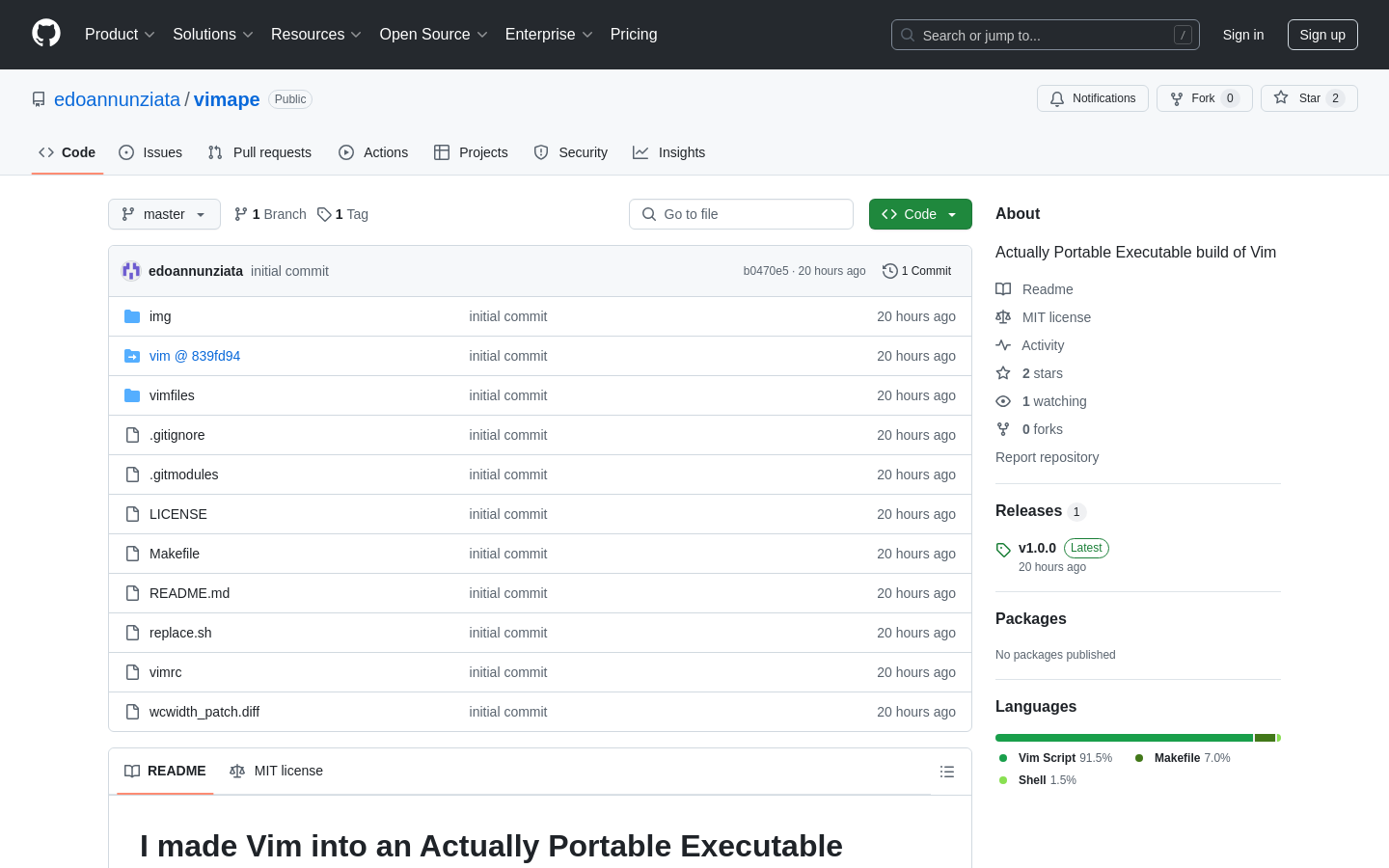Viewport: 1389px width, 868px height.
Task: Click the LICENSE file icon
Action: (132, 514)
